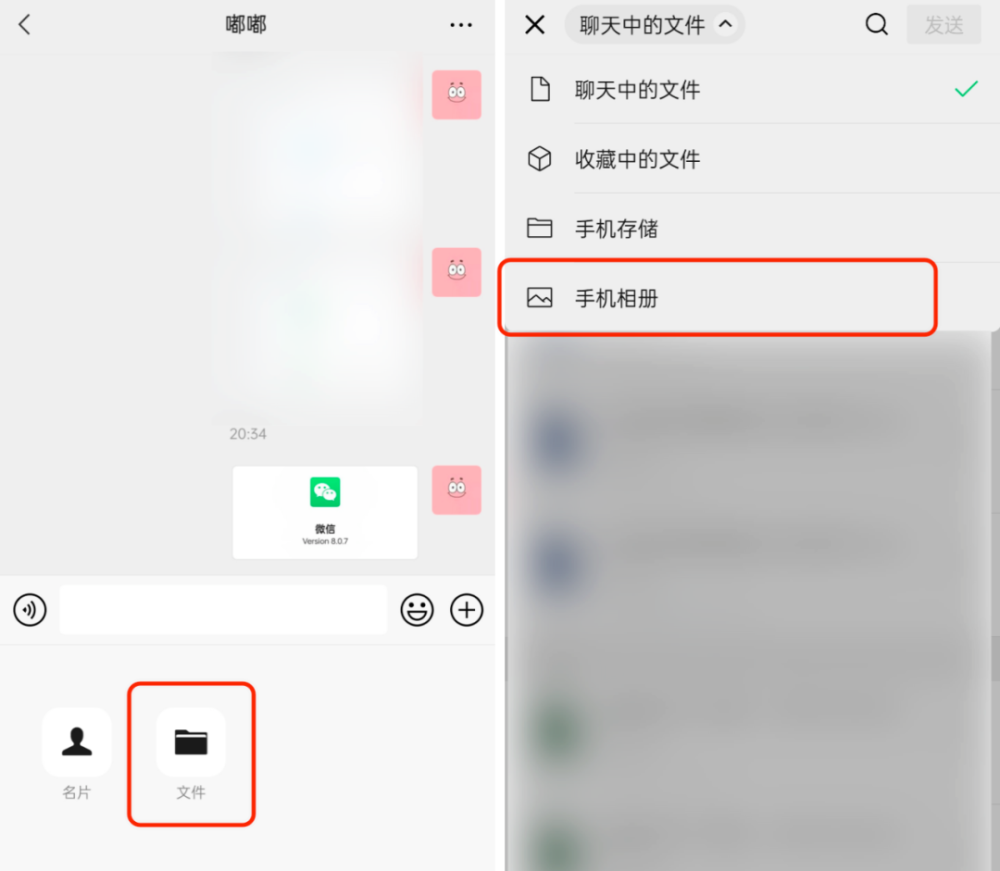Image resolution: width=1000 pixels, height=871 pixels.
Task: Select the 文件 folder icon
Action: click(x=191, y=742)
